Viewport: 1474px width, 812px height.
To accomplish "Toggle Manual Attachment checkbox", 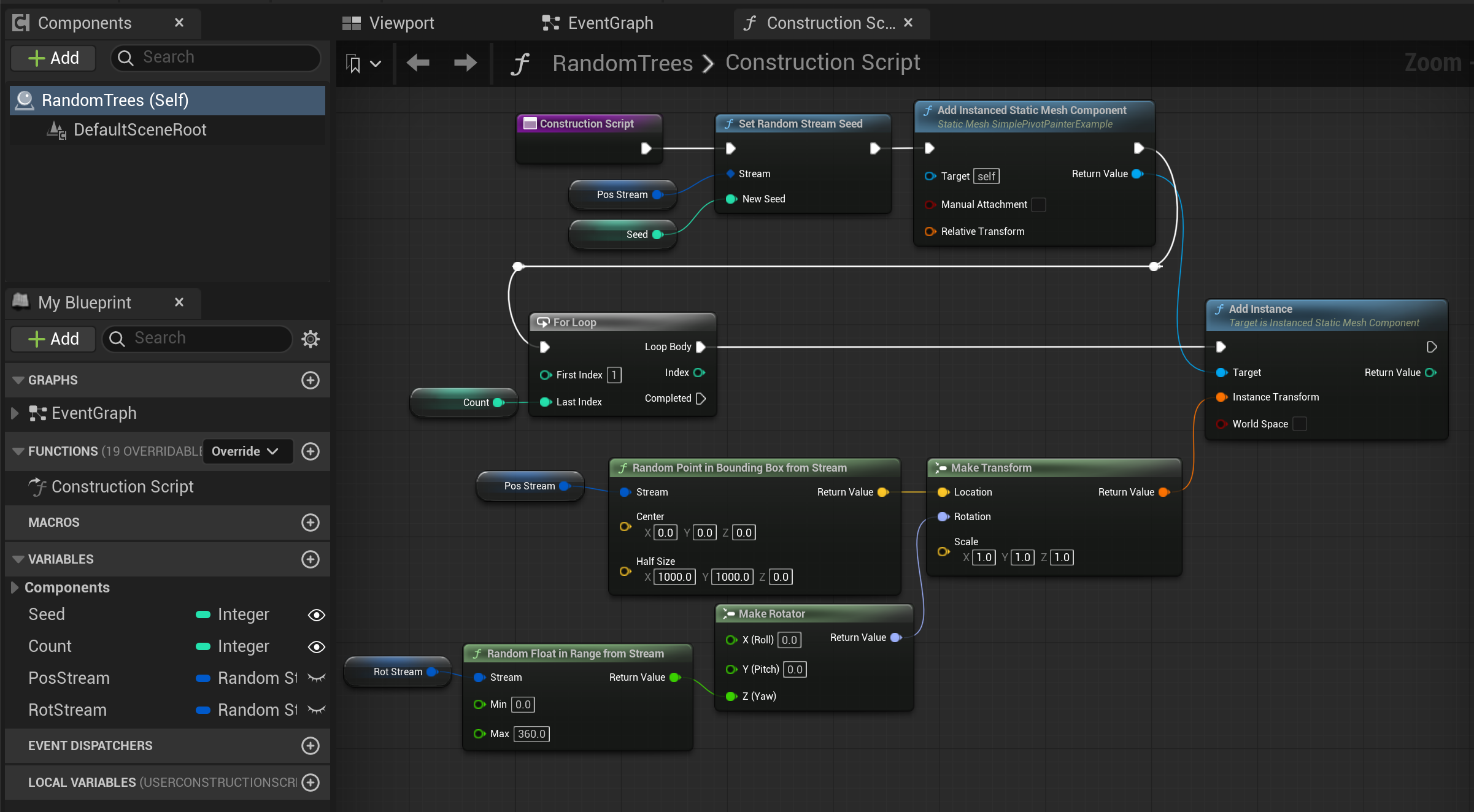I will coord(1038,204).
